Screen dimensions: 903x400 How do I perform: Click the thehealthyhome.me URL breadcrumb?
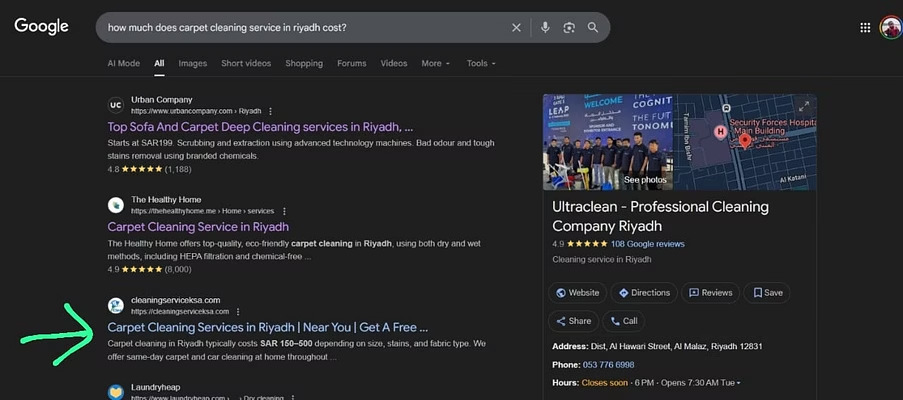202,211
